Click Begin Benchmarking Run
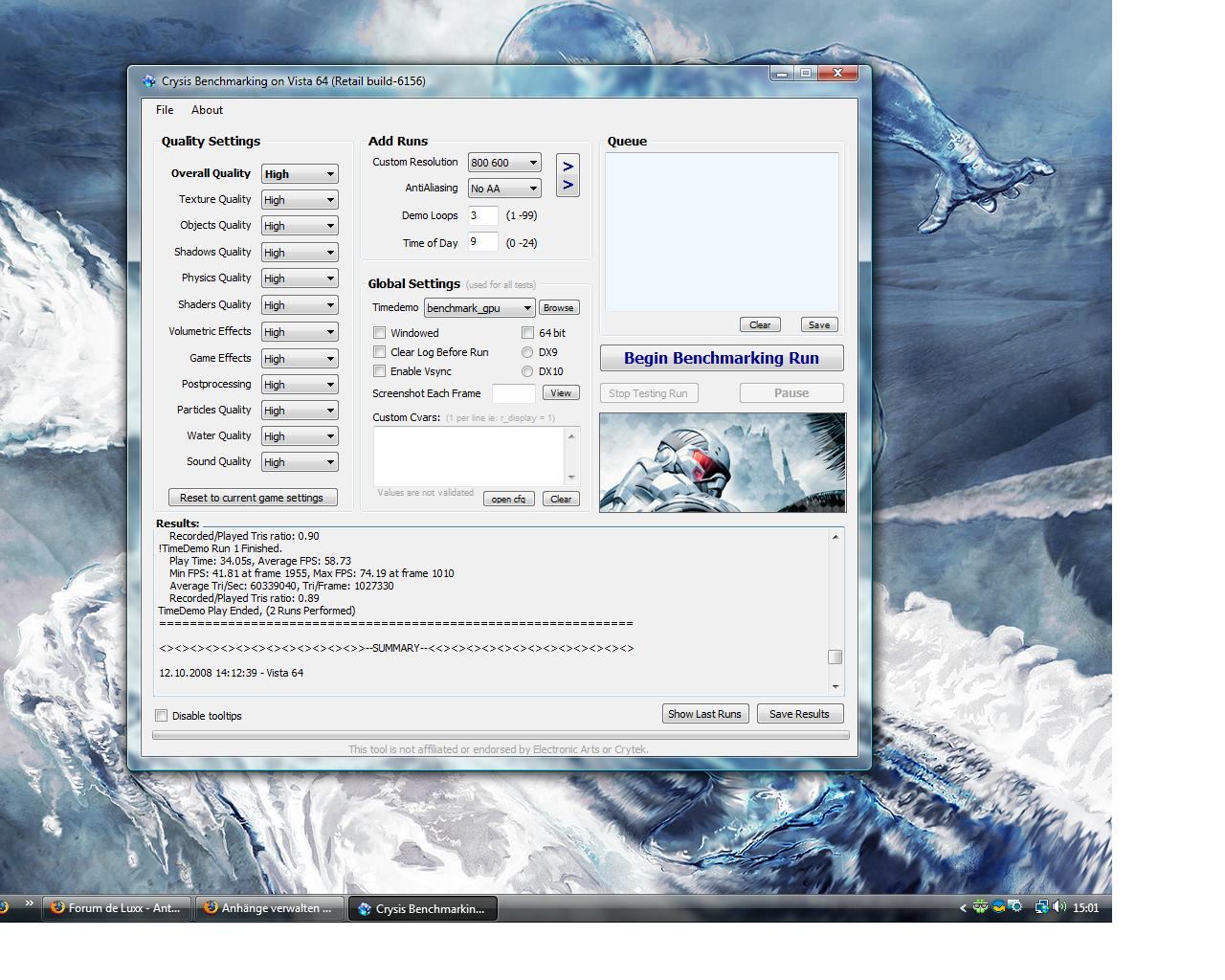The height and width of the screenshot is (980, 1225). [722, 358]
